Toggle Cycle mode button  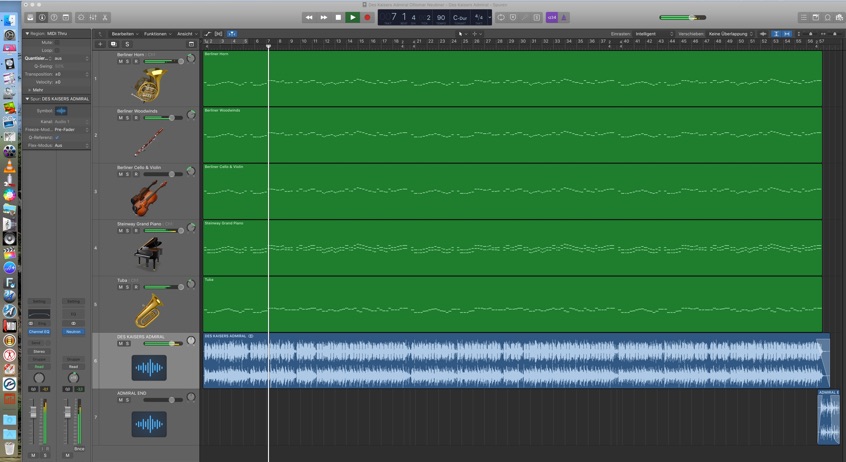(501, 17)
